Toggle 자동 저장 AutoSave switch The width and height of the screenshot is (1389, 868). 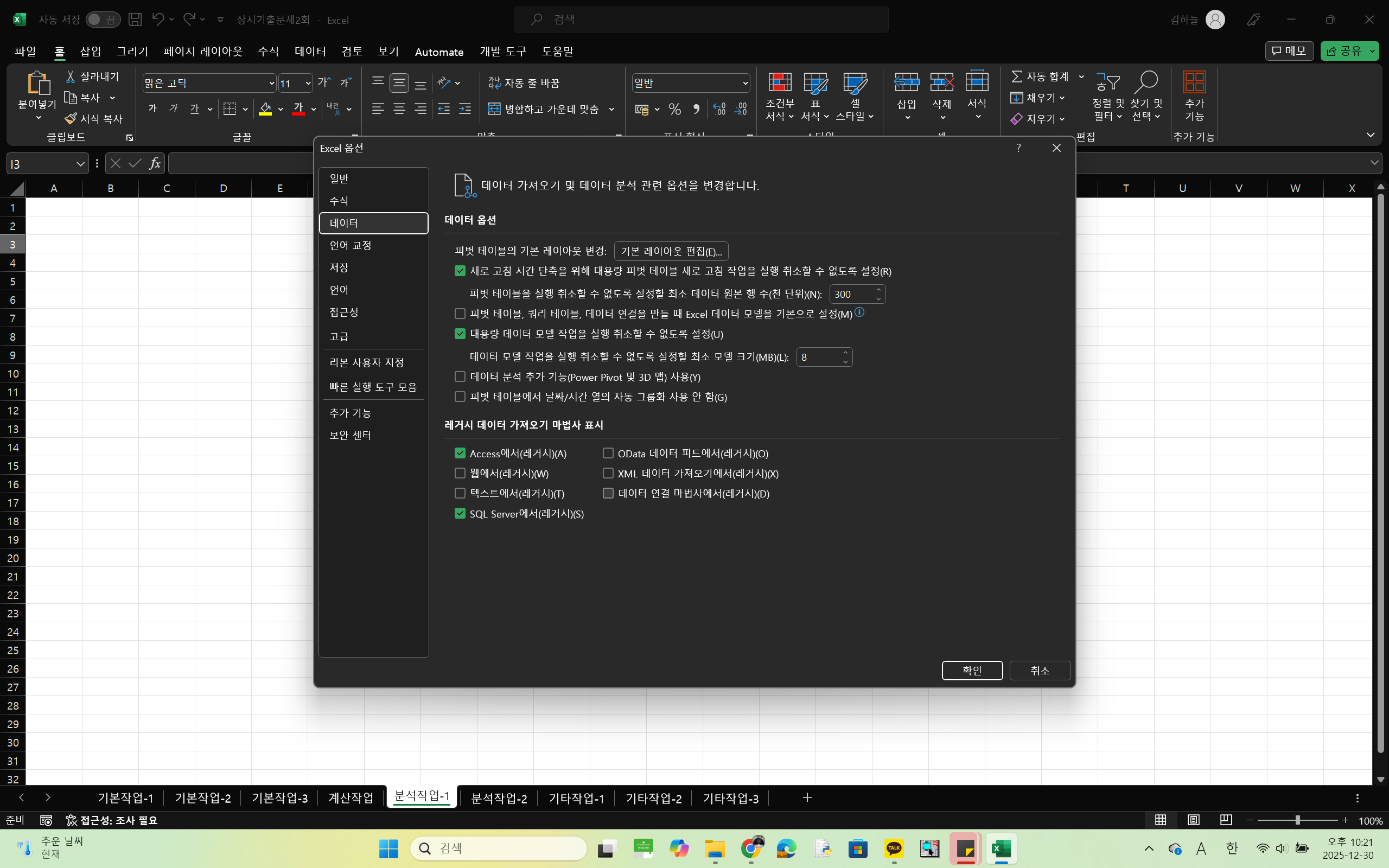click(103, 20)
